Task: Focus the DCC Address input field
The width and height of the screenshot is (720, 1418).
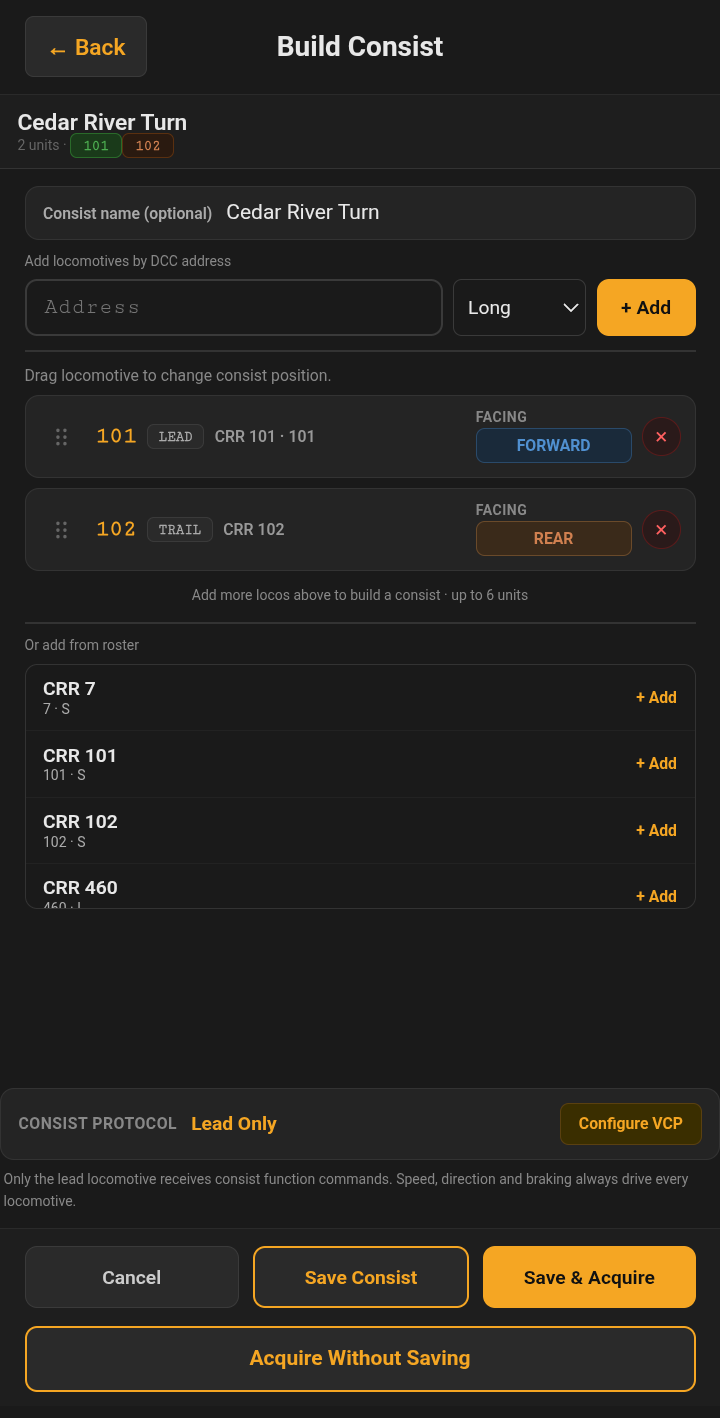Action: coord(233,307)
